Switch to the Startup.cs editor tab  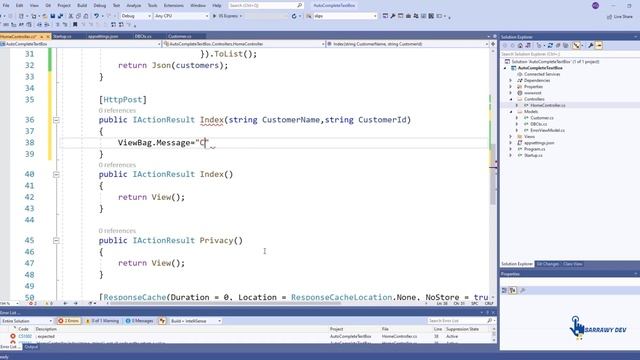(x=62, y=36)
